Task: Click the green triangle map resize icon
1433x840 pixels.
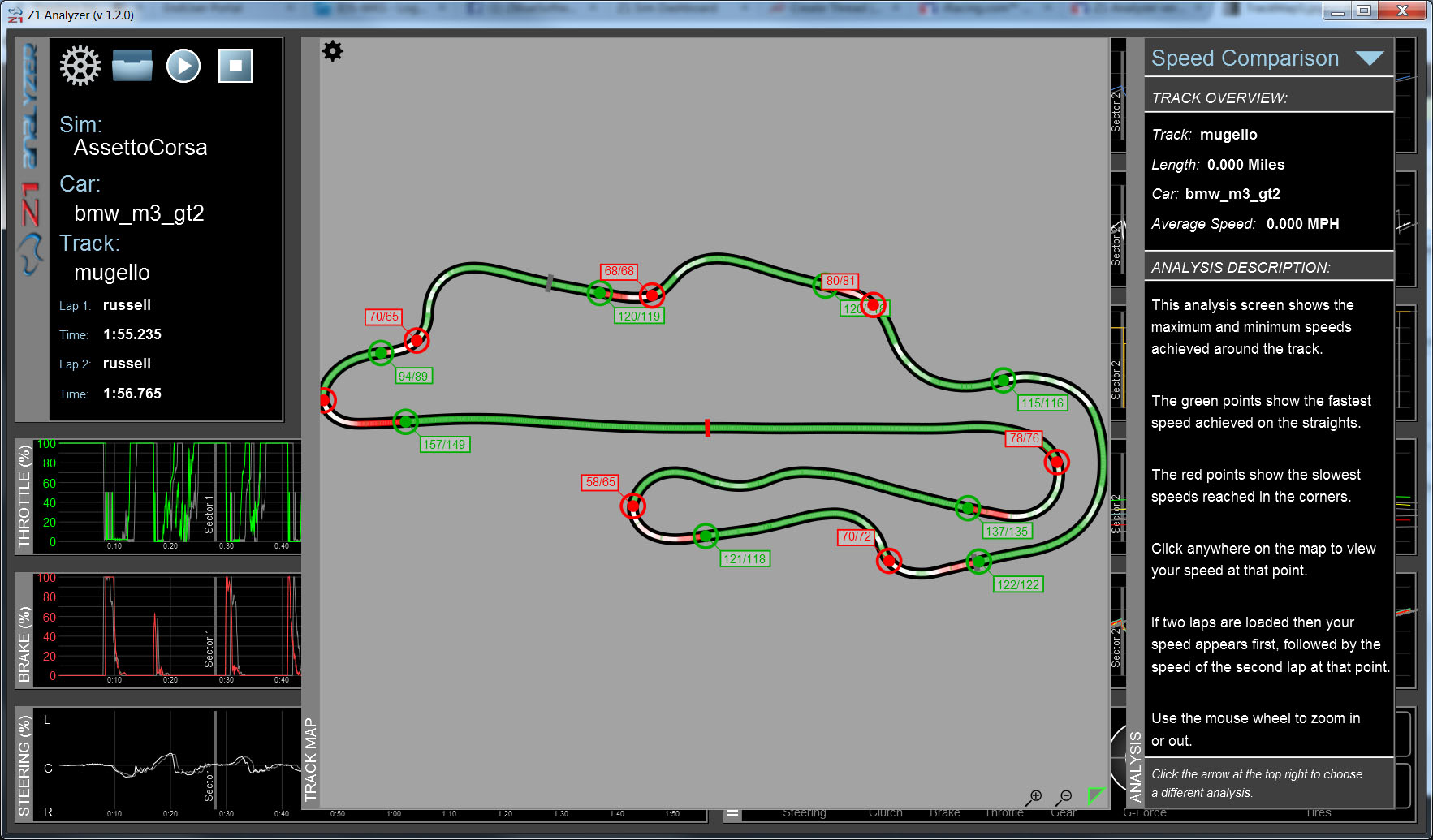Action: tap(1096, 795)
